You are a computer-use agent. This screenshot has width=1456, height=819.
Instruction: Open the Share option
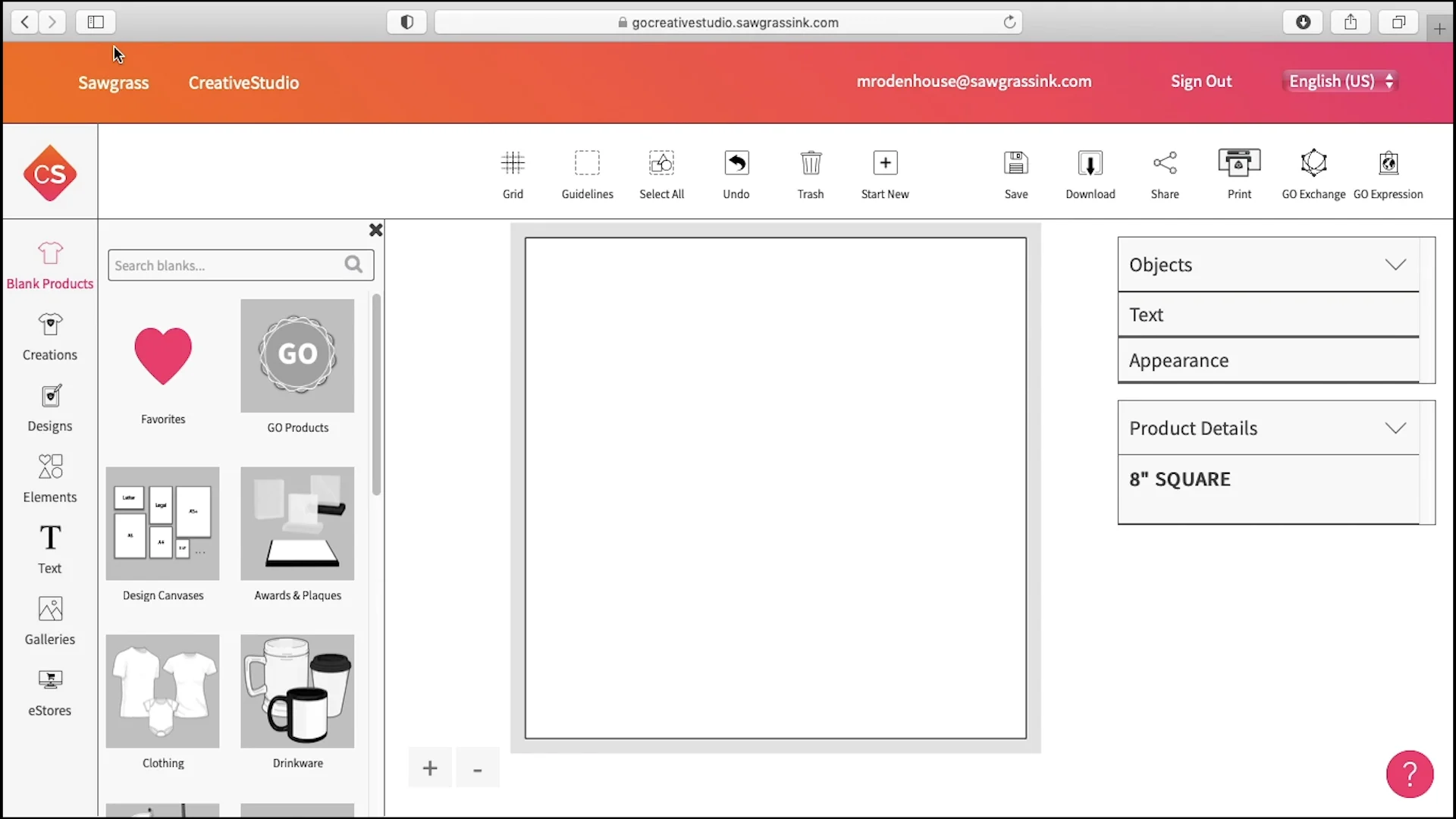click(1164, 164)
